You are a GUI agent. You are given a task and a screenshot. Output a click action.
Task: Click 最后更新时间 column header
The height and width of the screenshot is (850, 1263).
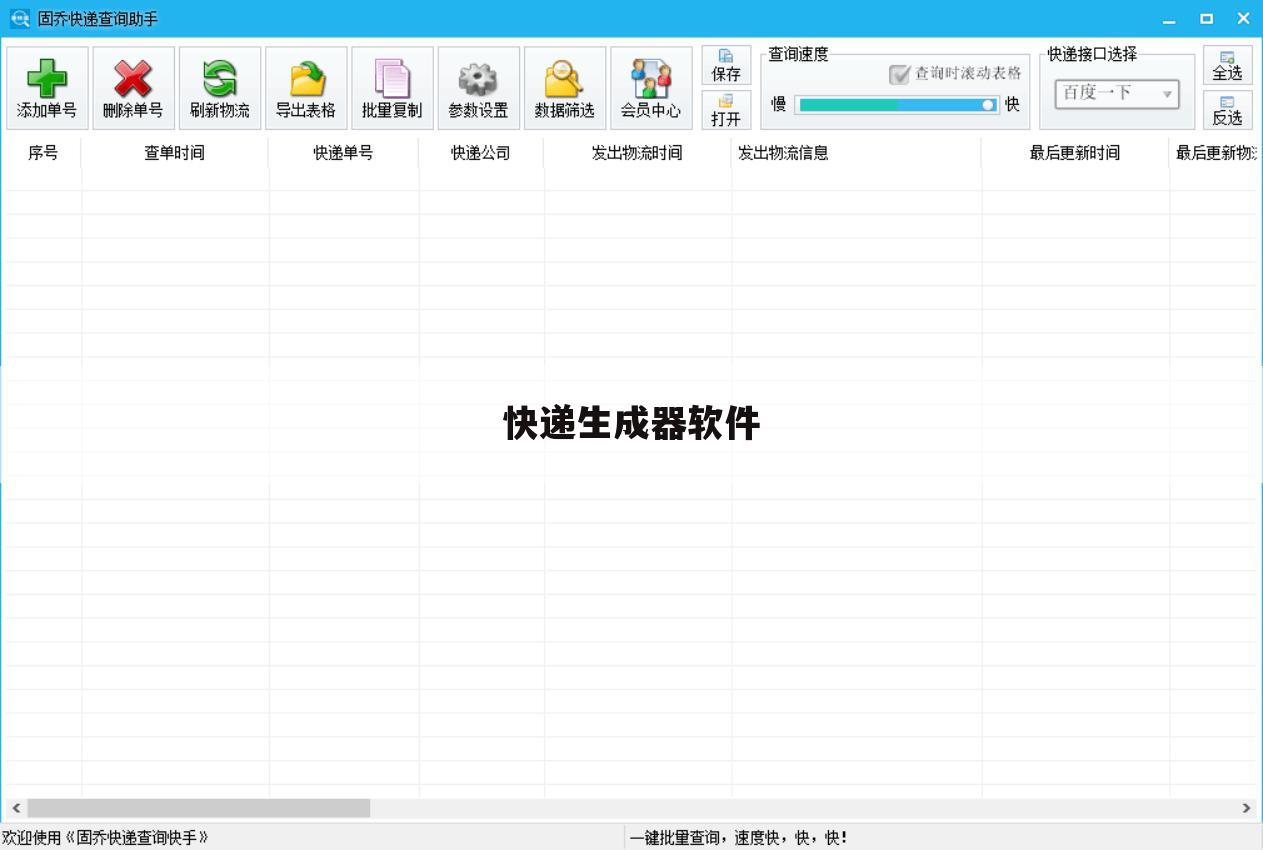pos(1075,153)
